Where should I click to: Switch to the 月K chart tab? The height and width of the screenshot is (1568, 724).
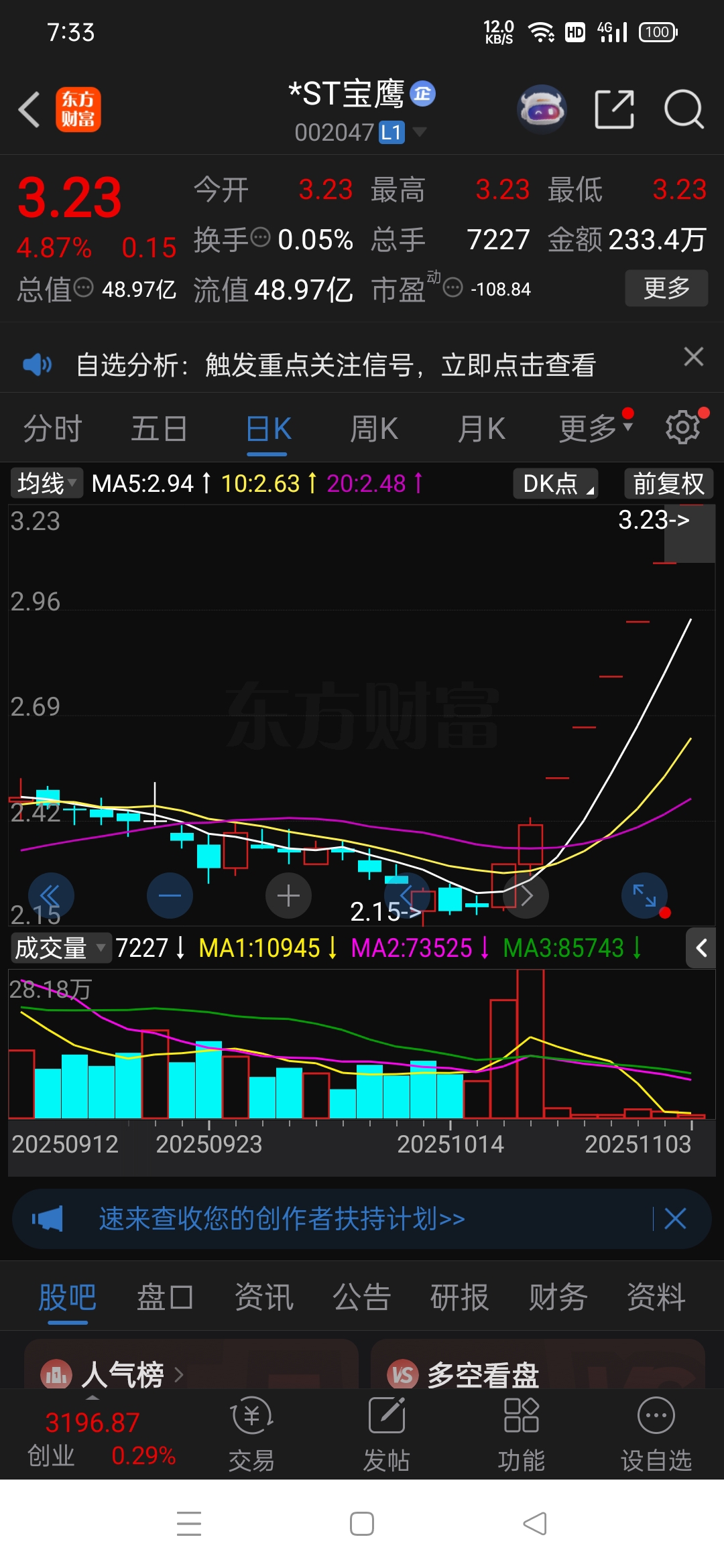(x=481, y=429)
